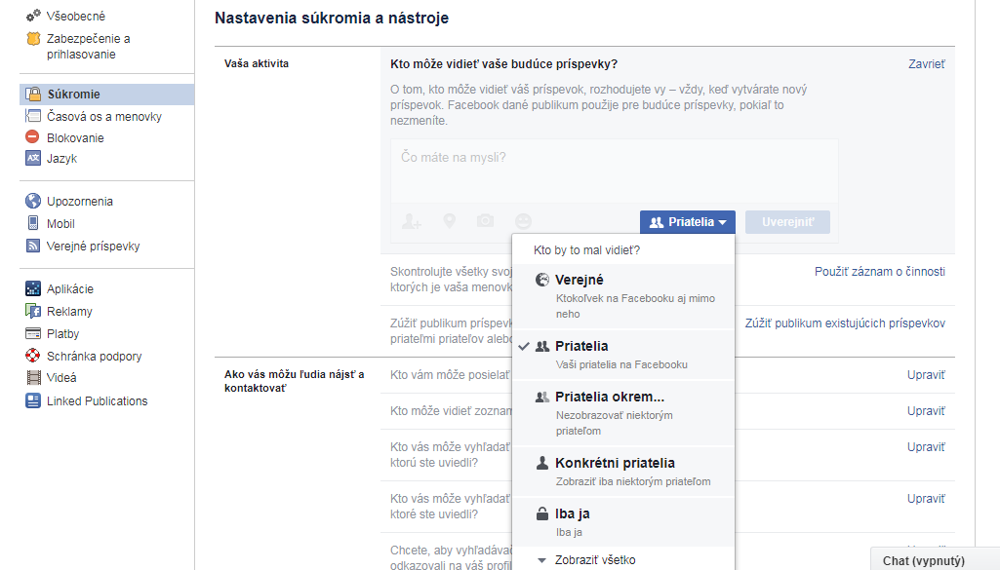Image resolution: width=1000 pixels, height=570 pixels.
Task: Click the credit card icon beside Platby
Action: click(33, 333)
